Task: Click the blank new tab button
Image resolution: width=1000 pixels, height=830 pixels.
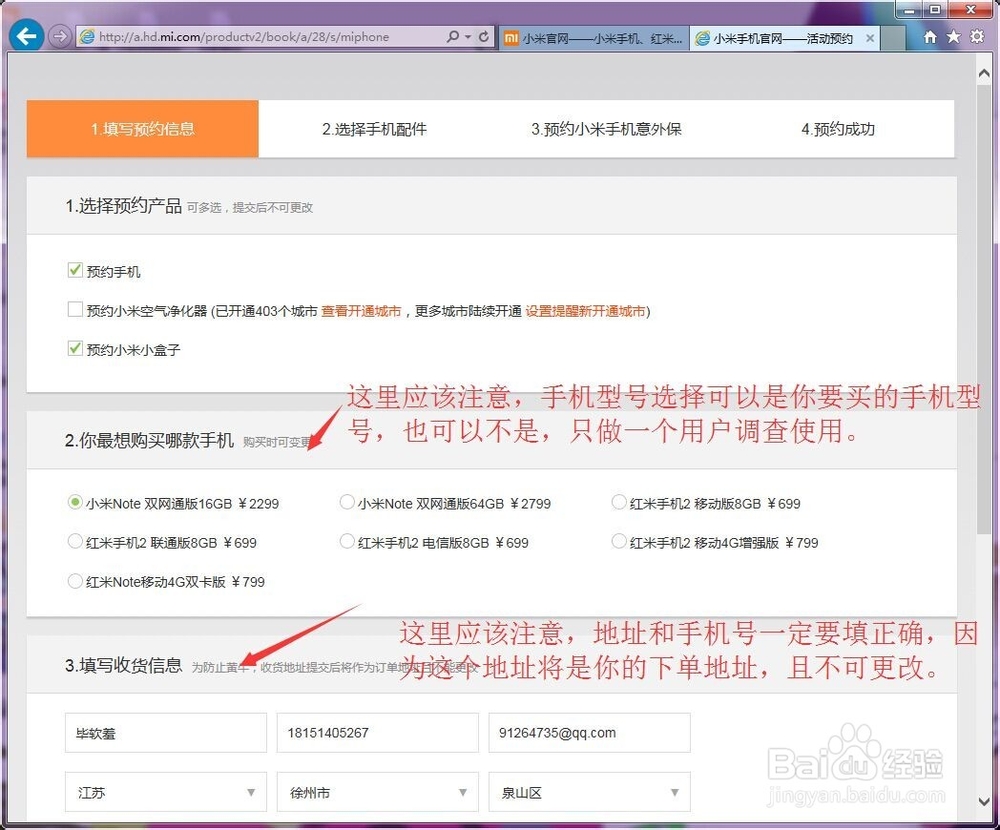Action: click(x=893, y=38)
